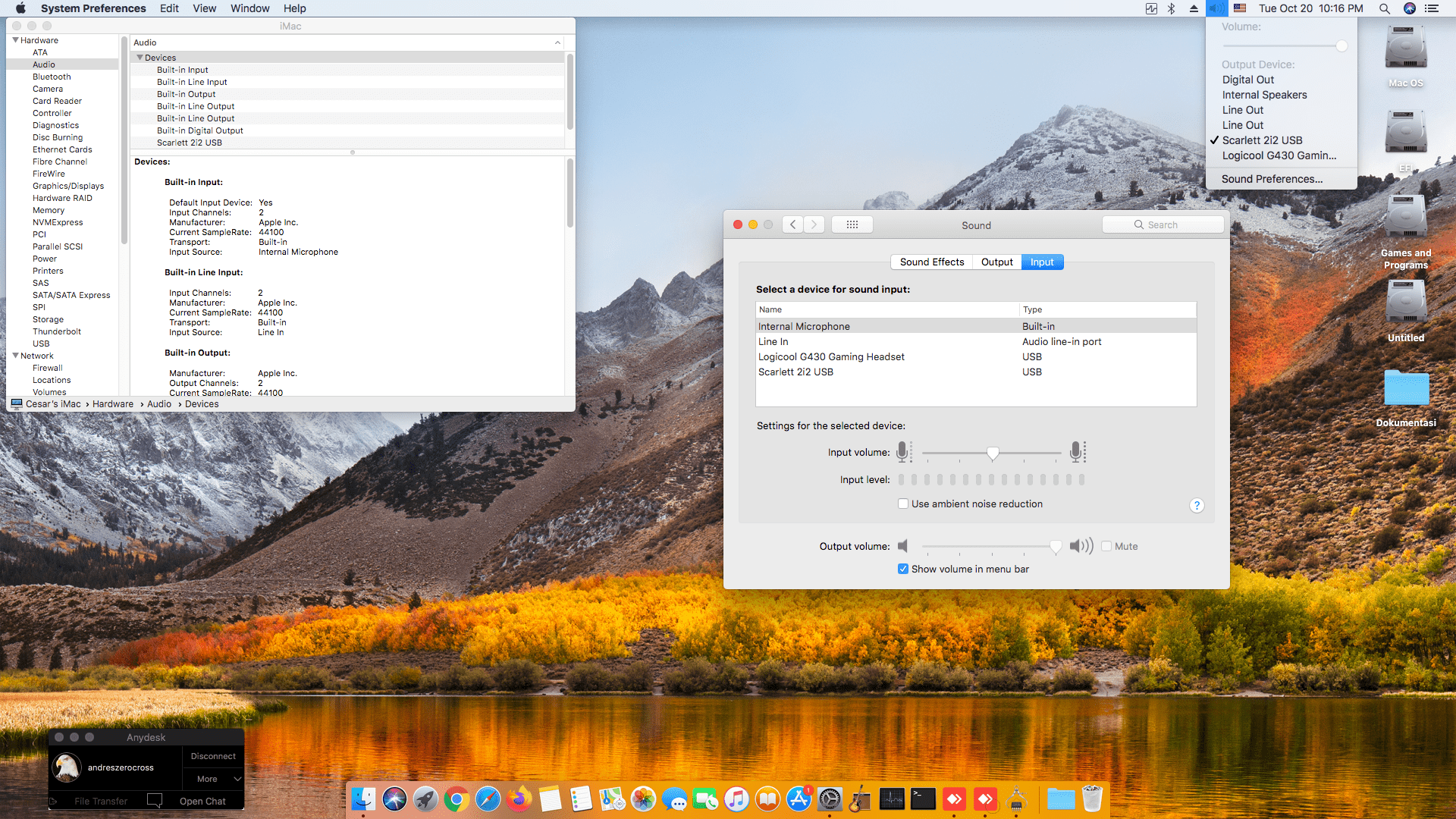Switch to the Sound Effects tab
1456x819 pixels.
point(932,262)
